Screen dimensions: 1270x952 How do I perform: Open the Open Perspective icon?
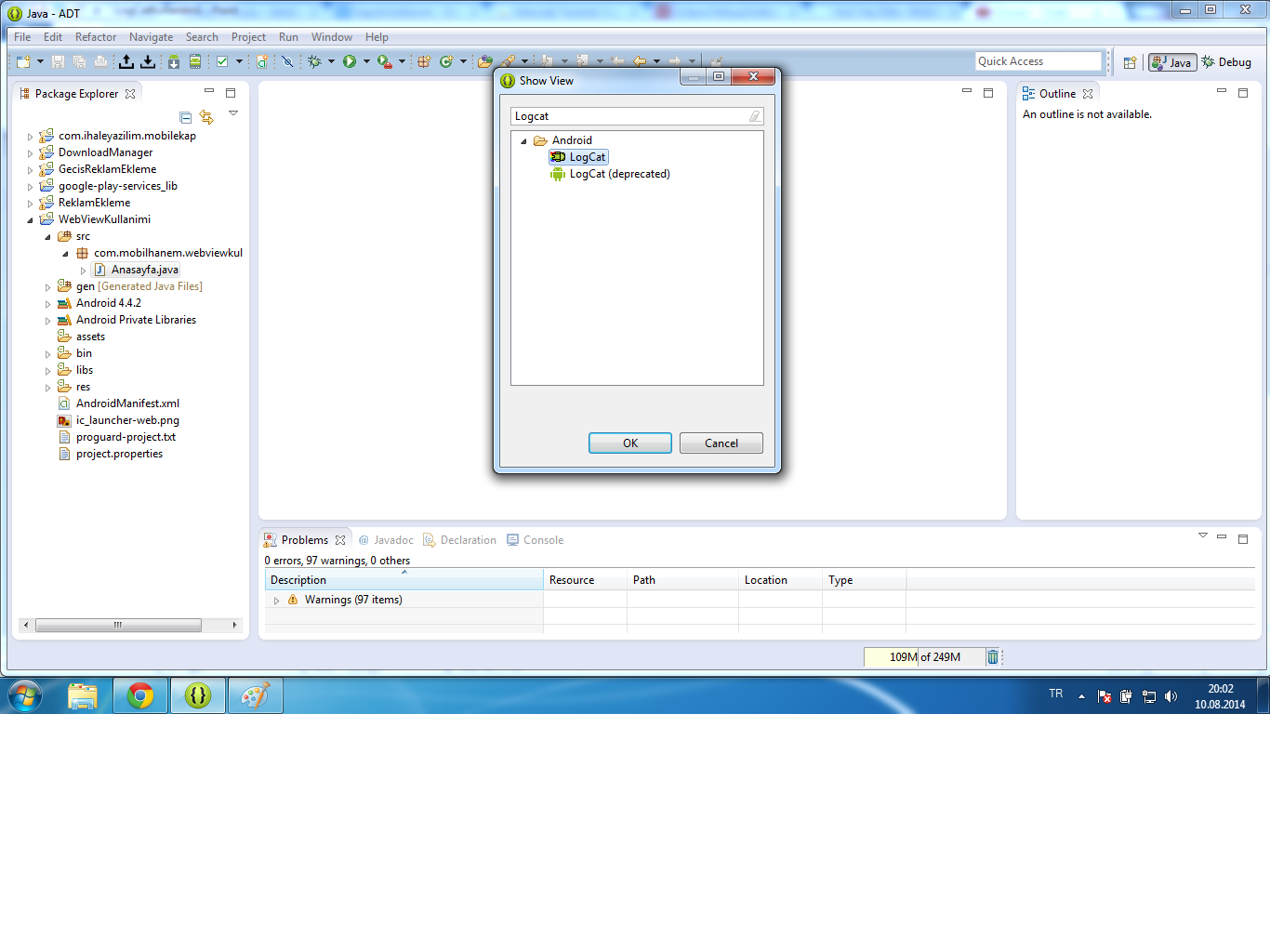point(1130,62)
